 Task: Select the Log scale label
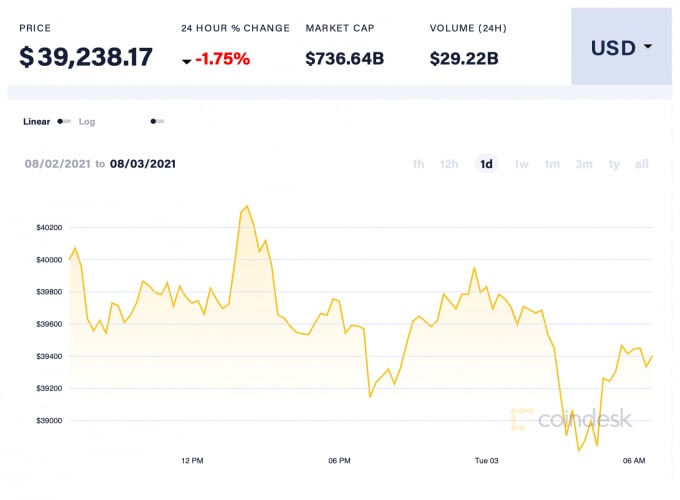[87, 122]
